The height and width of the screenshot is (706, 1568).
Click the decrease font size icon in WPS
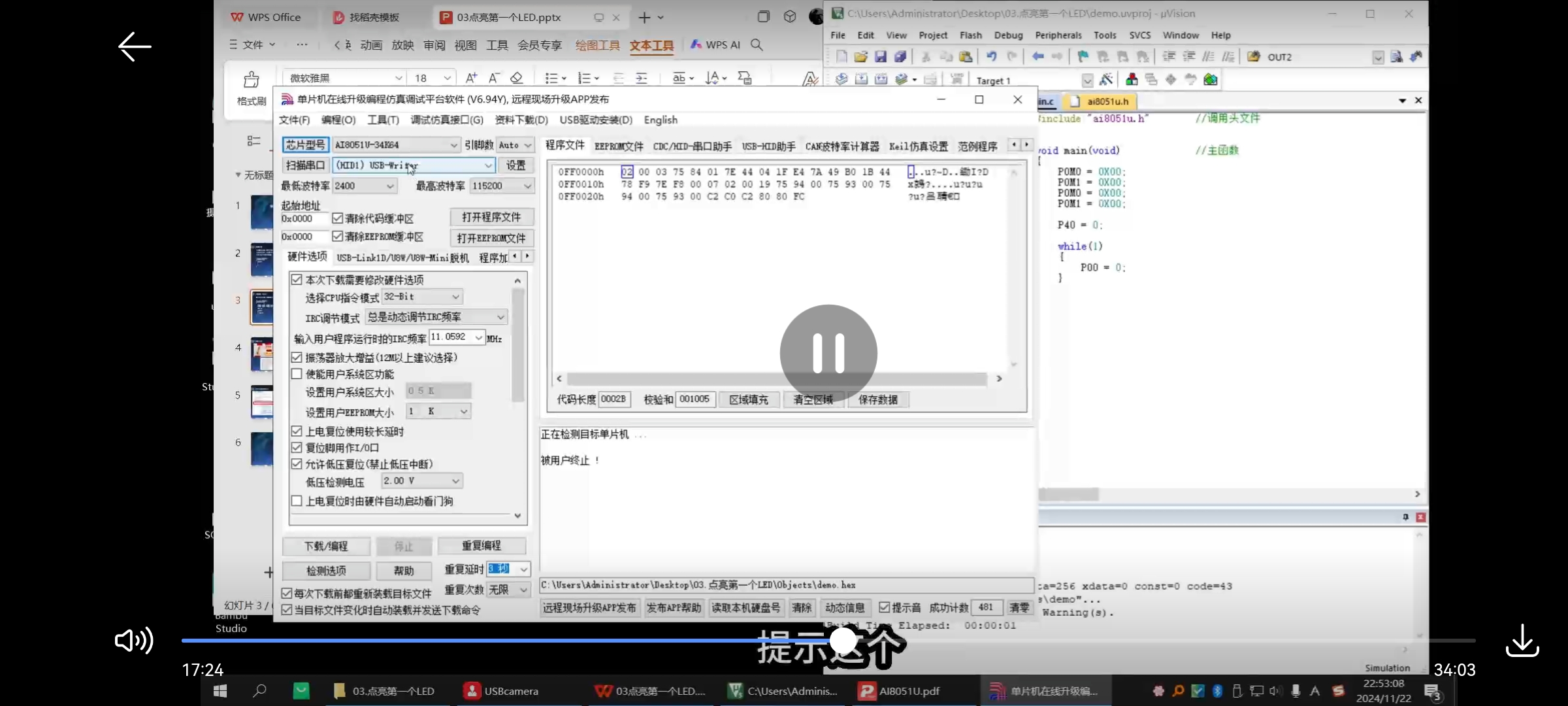(494, 78)
